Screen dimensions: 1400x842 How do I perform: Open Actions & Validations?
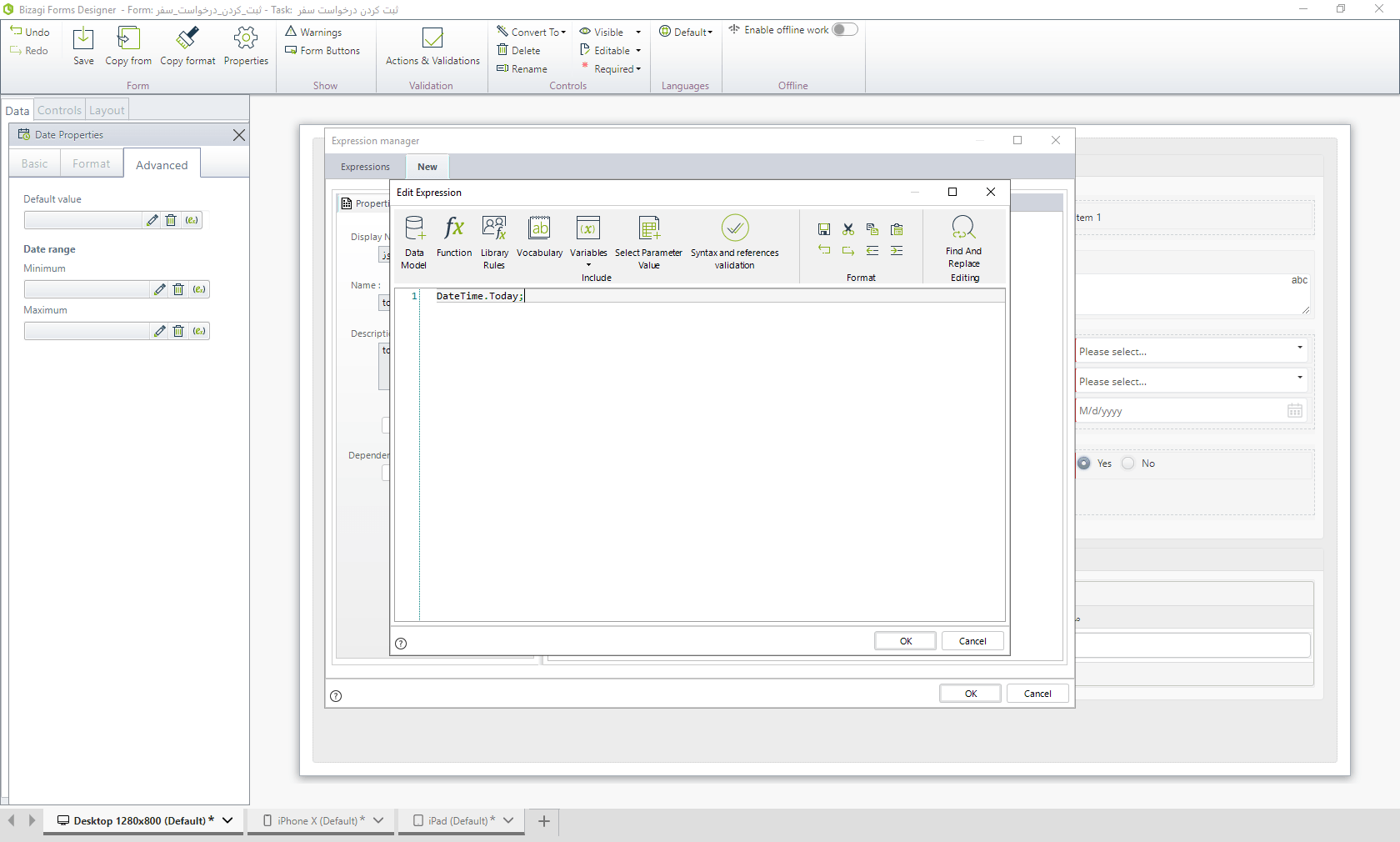click(432, 46)
